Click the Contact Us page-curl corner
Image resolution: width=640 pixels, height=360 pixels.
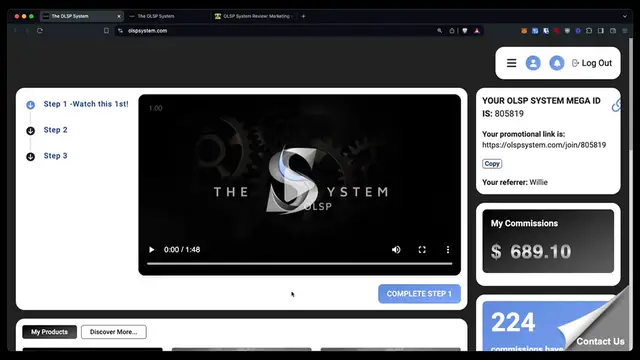coord(600,341)
